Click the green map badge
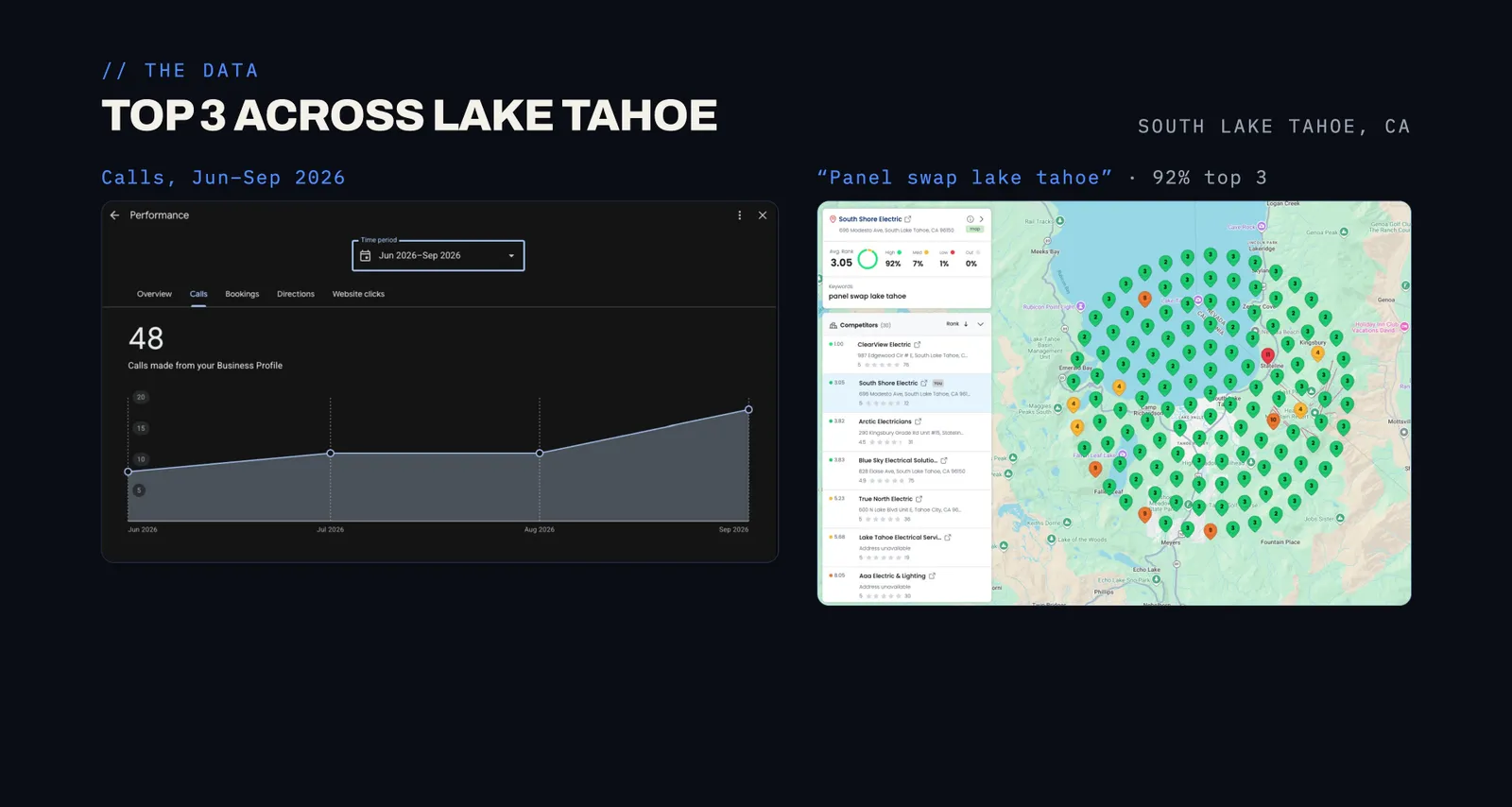The height and width of the screenshot is (807, 1512). pos(975,229)
